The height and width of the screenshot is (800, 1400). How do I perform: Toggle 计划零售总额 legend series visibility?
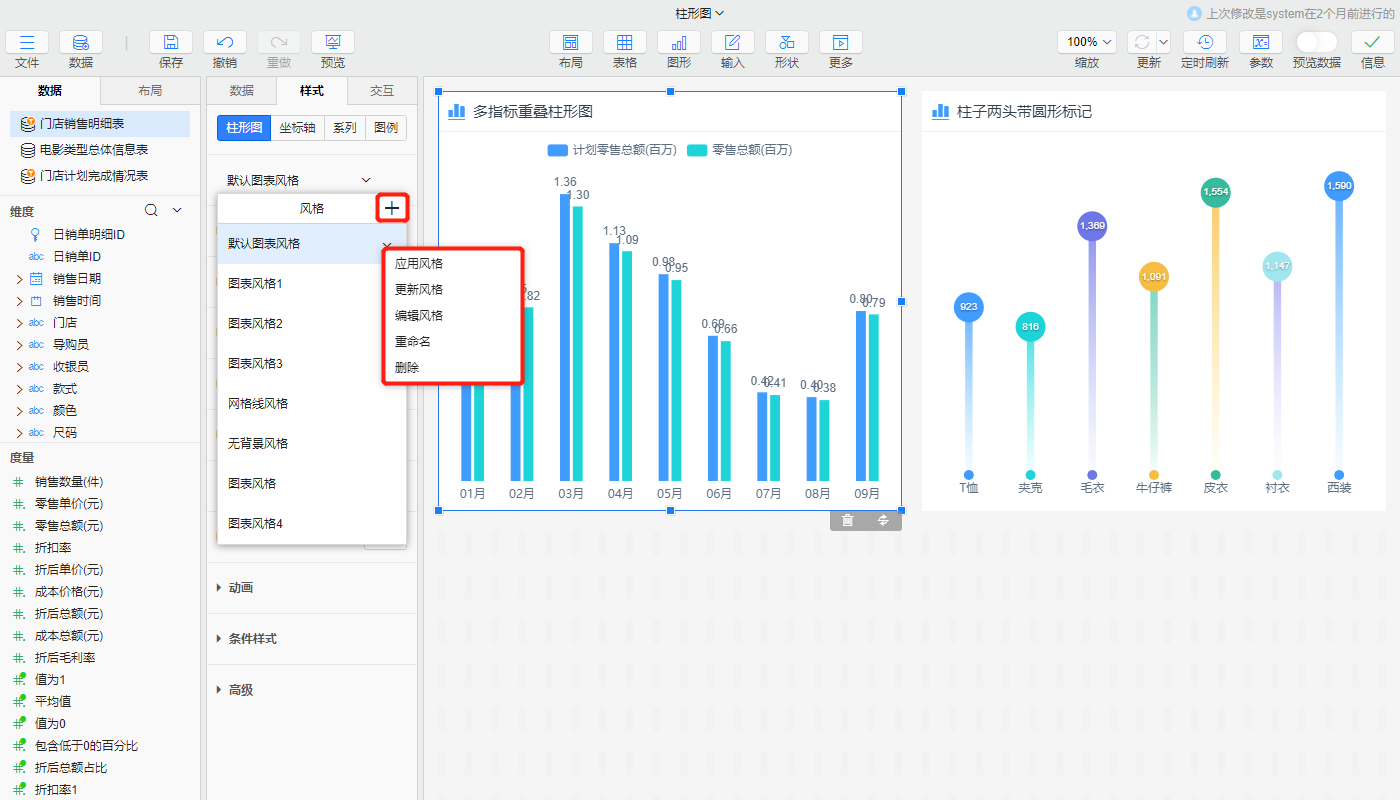(x=611, y=150)
